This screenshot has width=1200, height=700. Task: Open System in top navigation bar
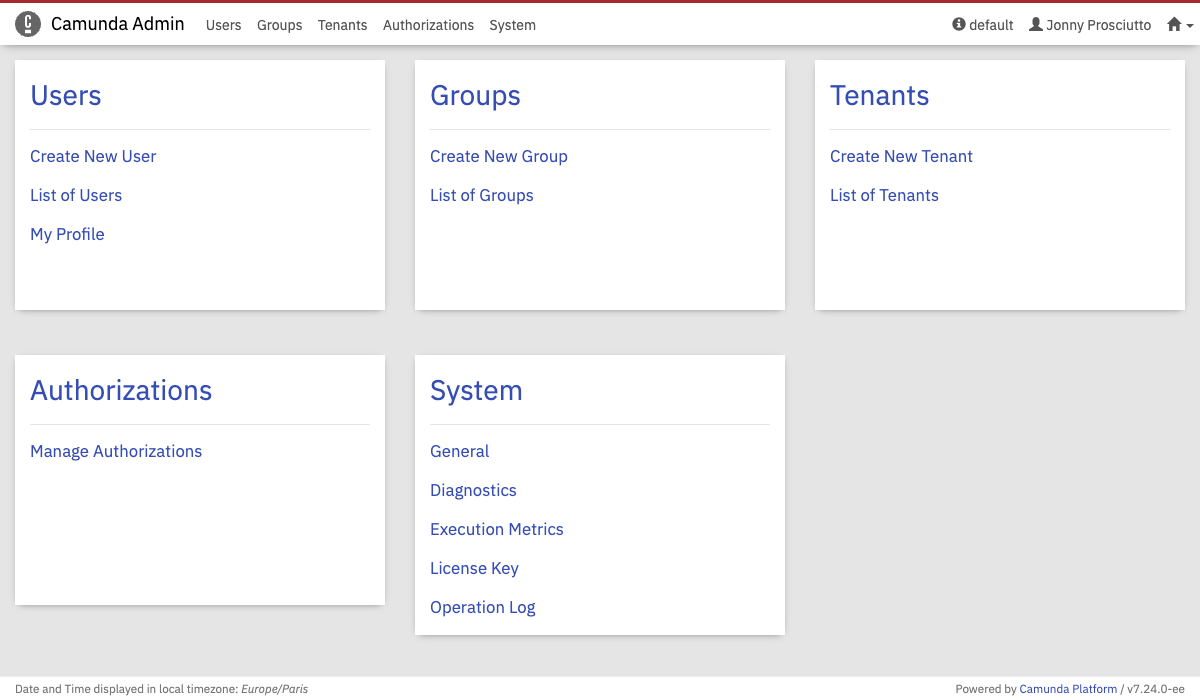pyautogui.click(x=512, y=25)
